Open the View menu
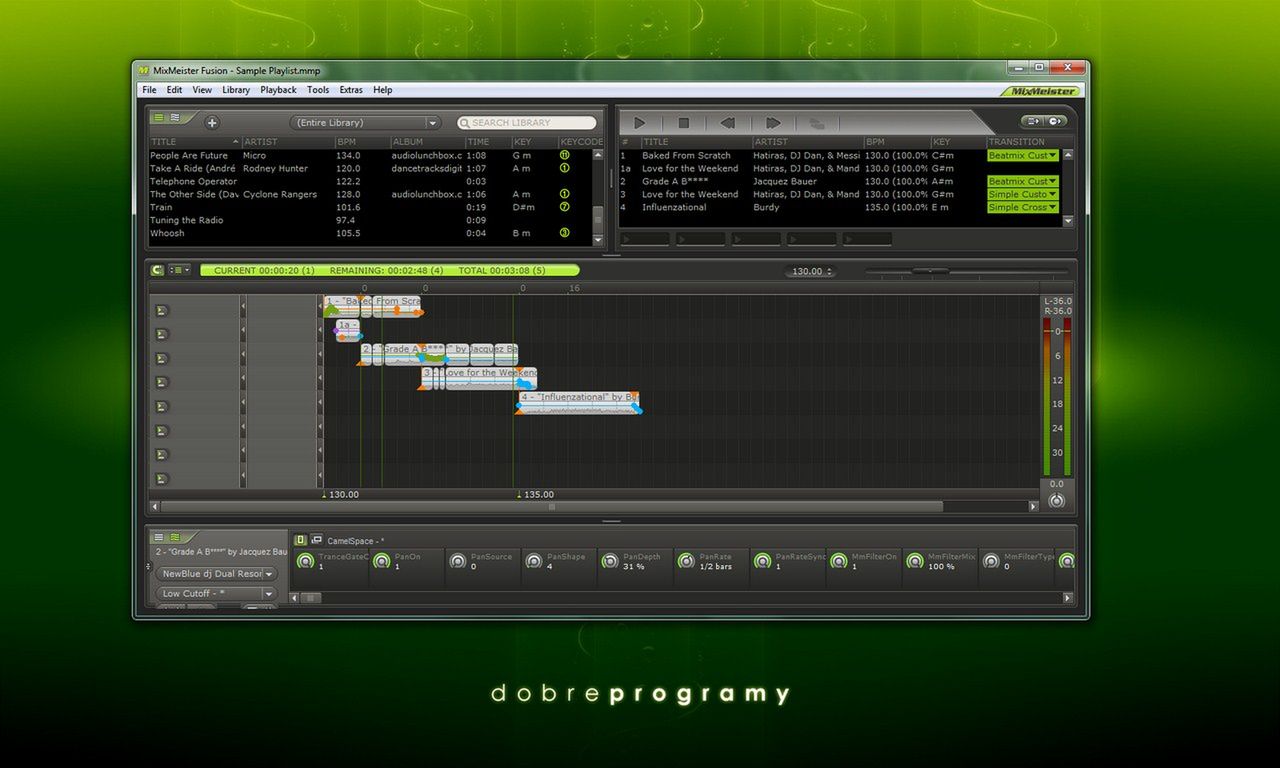Image resolution: width=1280 pixels, height=768 pixels. 202,90
